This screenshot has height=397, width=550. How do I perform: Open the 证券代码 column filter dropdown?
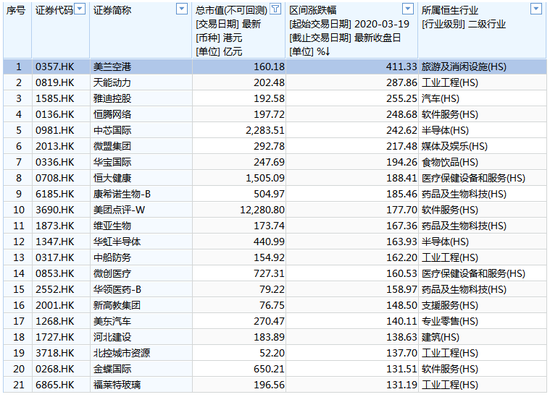coord(80,9)
